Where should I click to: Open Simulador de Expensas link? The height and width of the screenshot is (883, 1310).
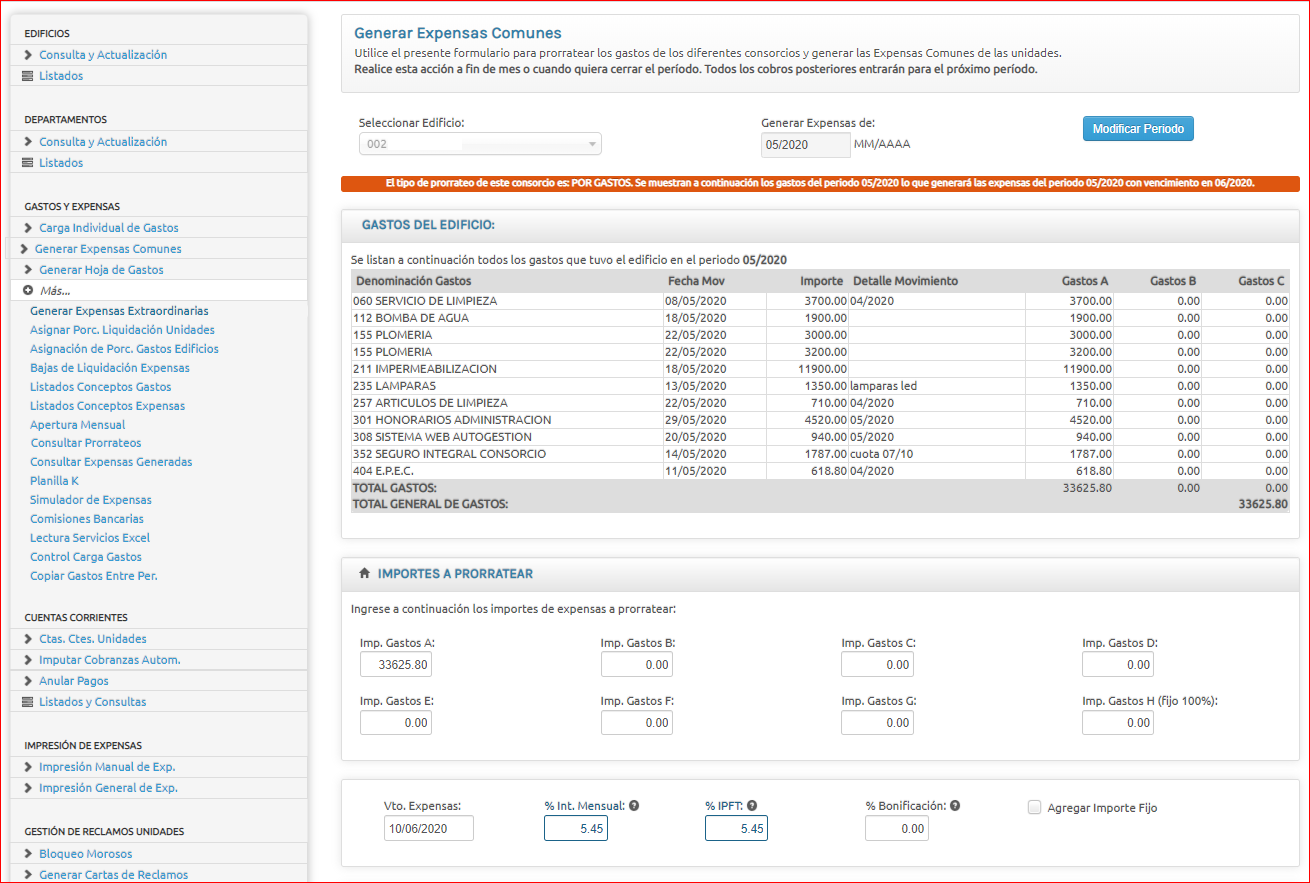[x=91, y=500]
